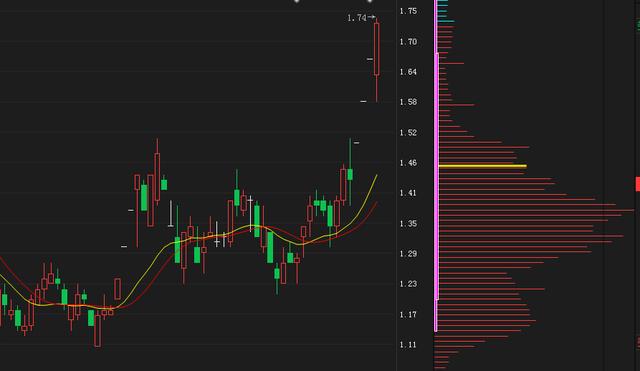Click the 1.58 price axis label
Image resolution: width=640 pixels, height=371 pixels.
(x=408, y=102)
